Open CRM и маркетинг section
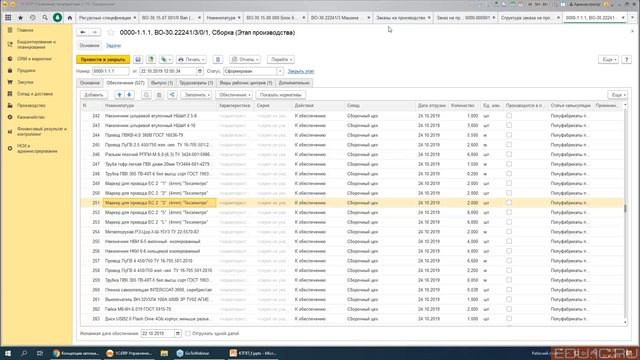The image size is (640, 360). pyautogui.click(x=34, y=59)
